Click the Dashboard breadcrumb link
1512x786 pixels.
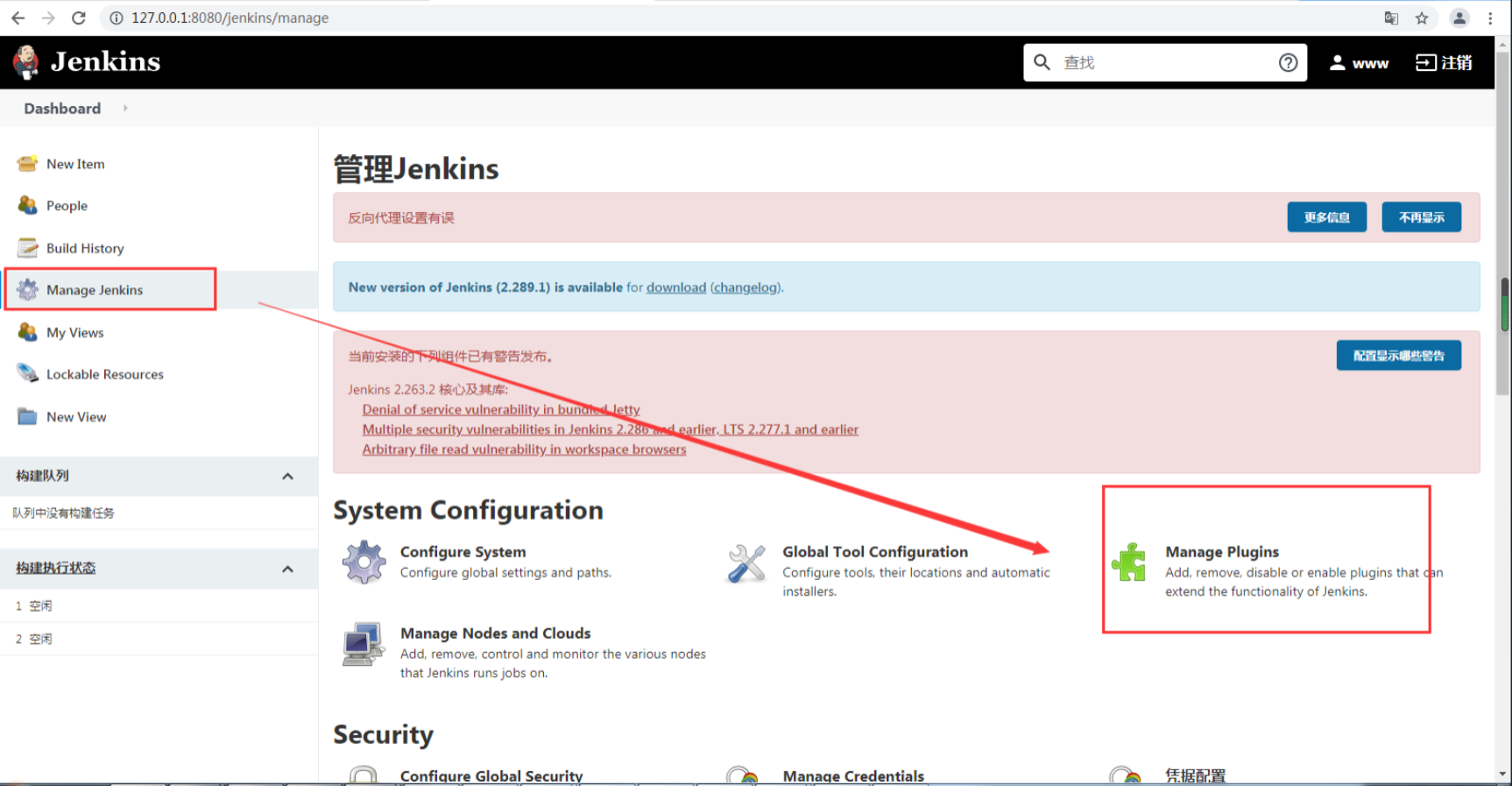point(62,109)
